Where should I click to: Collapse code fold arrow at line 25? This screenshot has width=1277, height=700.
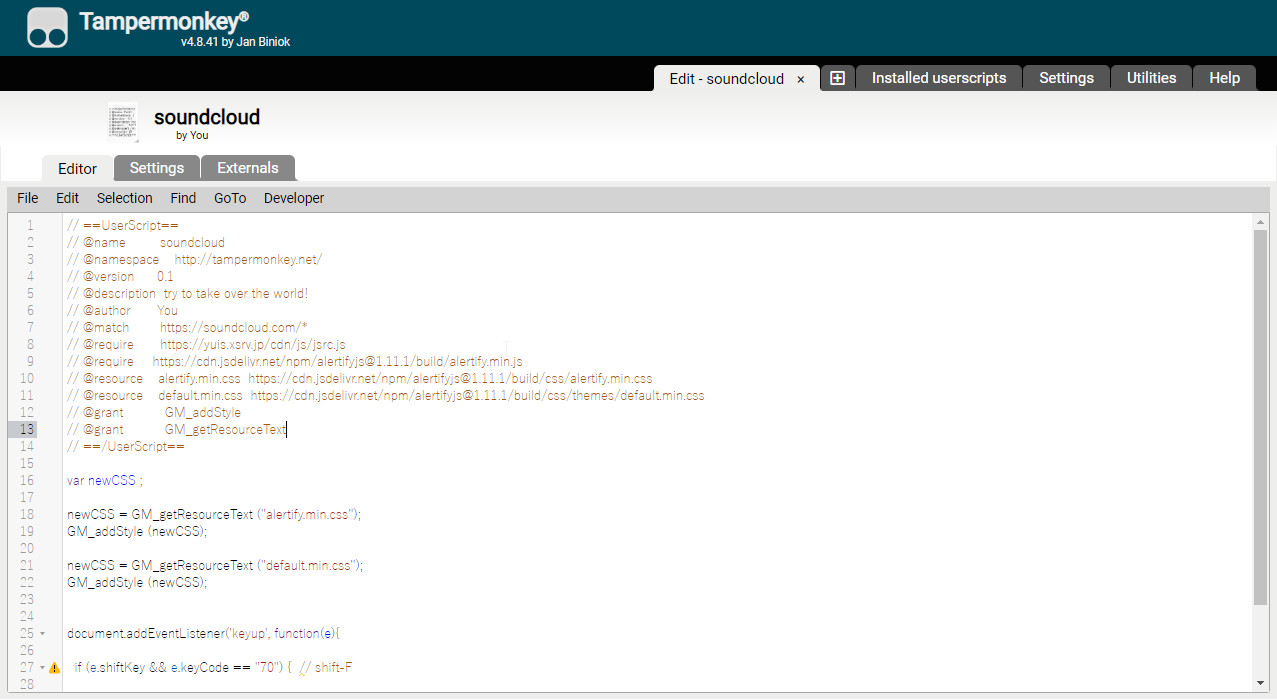click(43, 633)
